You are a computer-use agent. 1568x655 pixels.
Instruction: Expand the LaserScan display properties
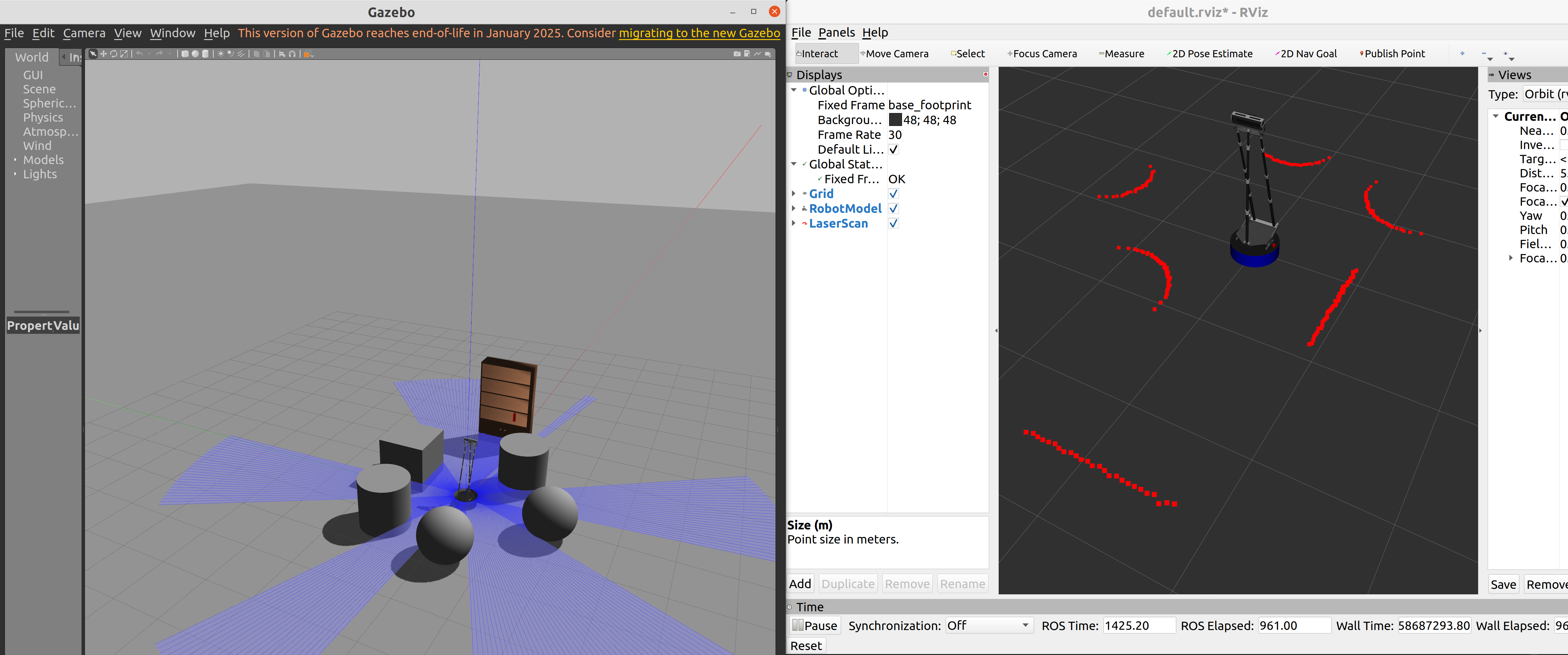point(793,224)
